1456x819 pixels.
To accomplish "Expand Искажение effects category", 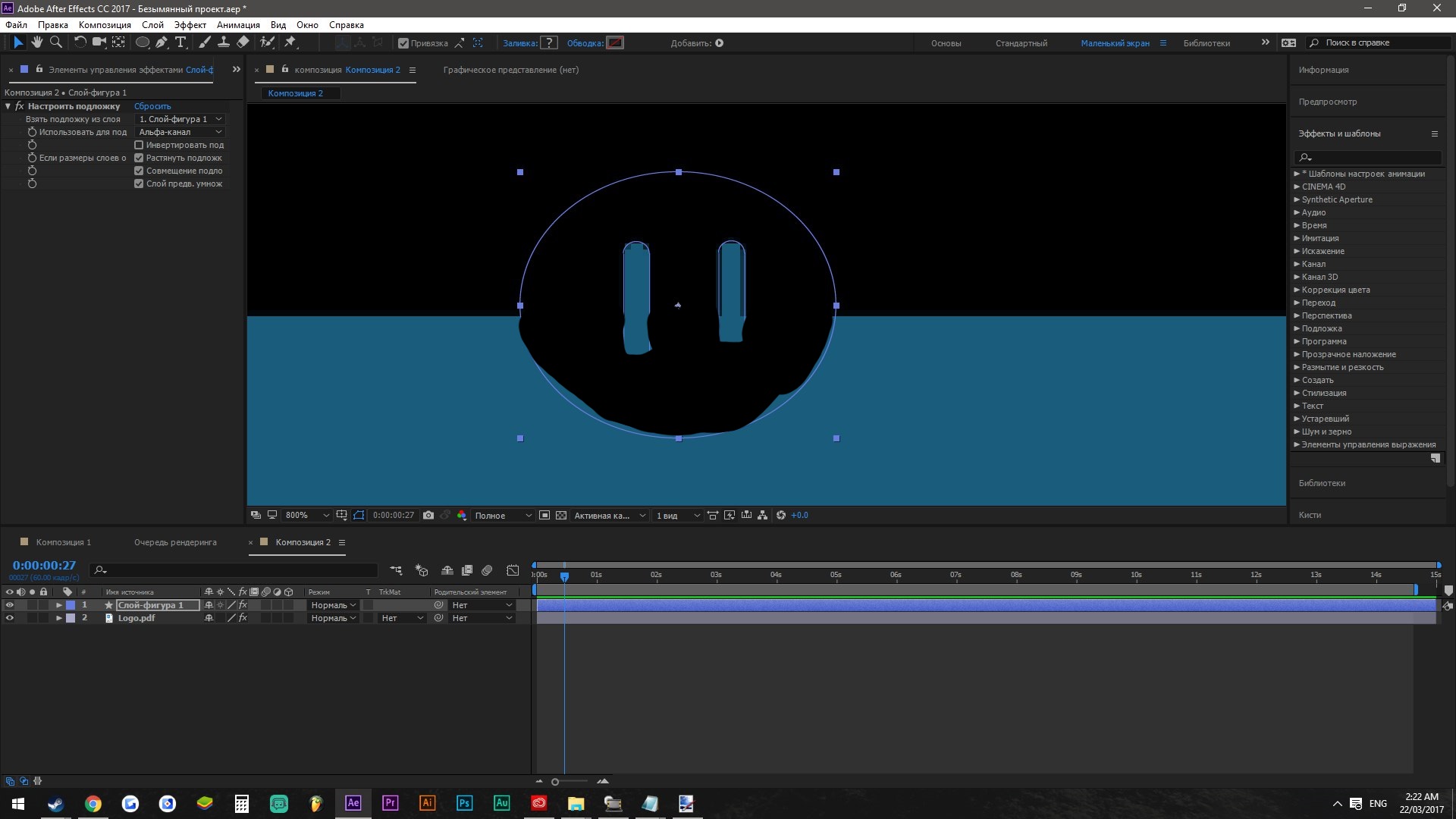I will 1296,251.
